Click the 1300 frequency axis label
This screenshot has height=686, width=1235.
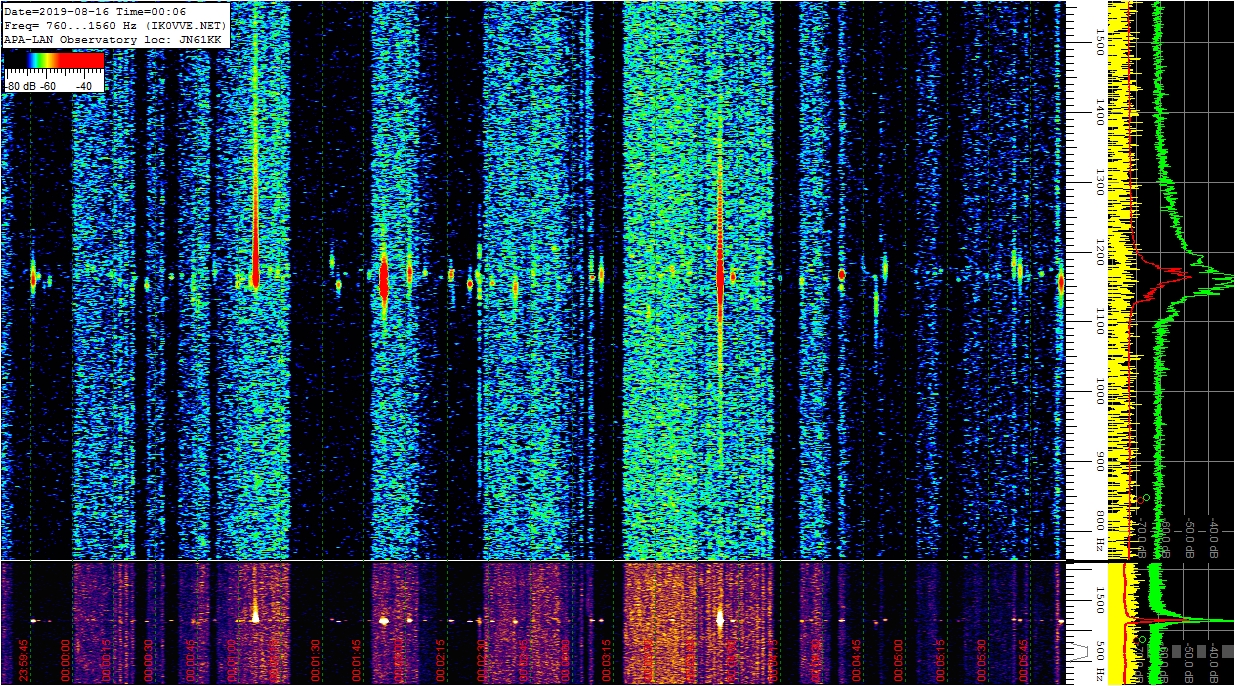pos(1099,181)
